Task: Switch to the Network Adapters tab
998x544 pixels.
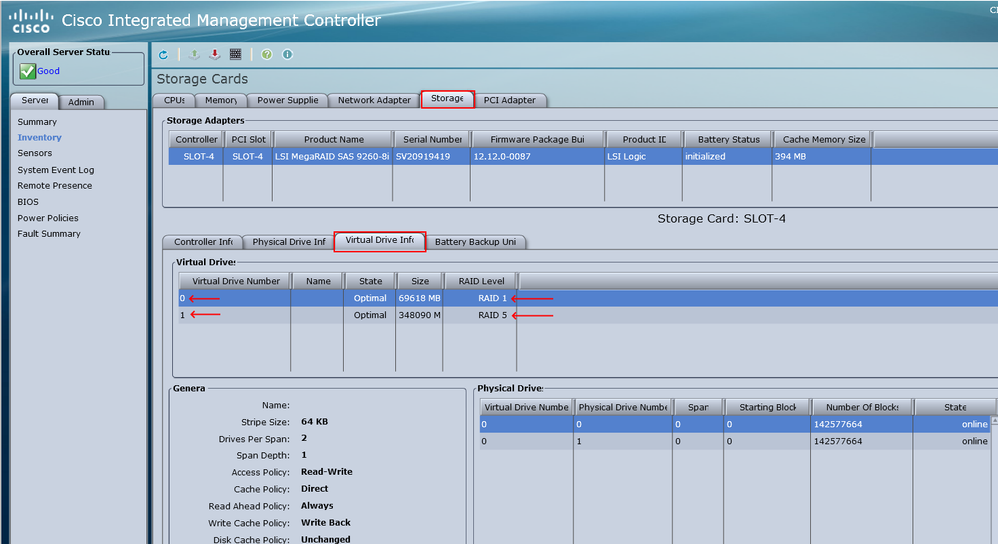Action: (x=374, y=101)
